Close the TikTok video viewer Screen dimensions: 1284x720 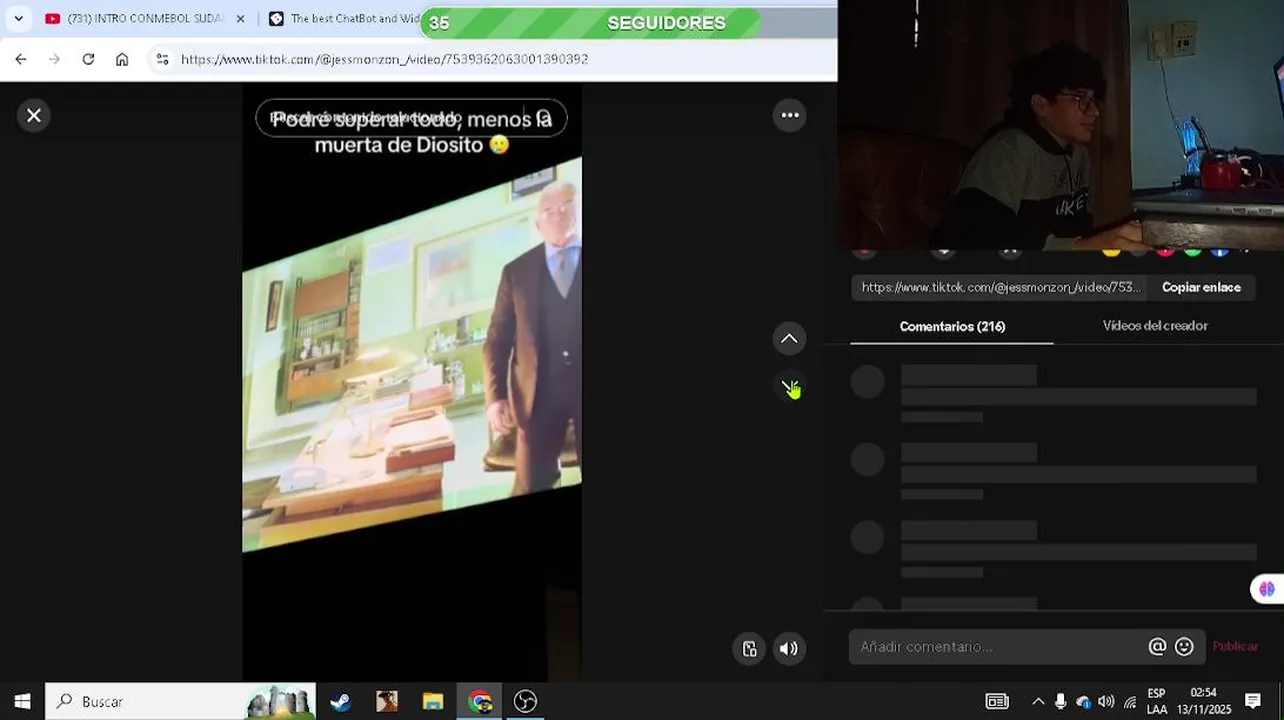34,115
